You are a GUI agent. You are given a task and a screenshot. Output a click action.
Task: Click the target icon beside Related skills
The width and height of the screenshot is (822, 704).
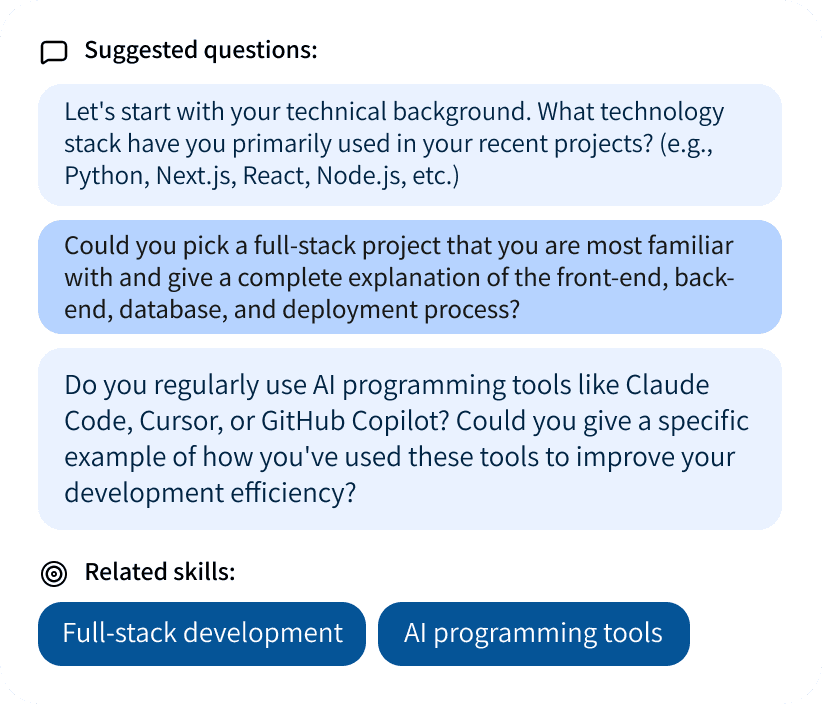[x=54, y=573]
